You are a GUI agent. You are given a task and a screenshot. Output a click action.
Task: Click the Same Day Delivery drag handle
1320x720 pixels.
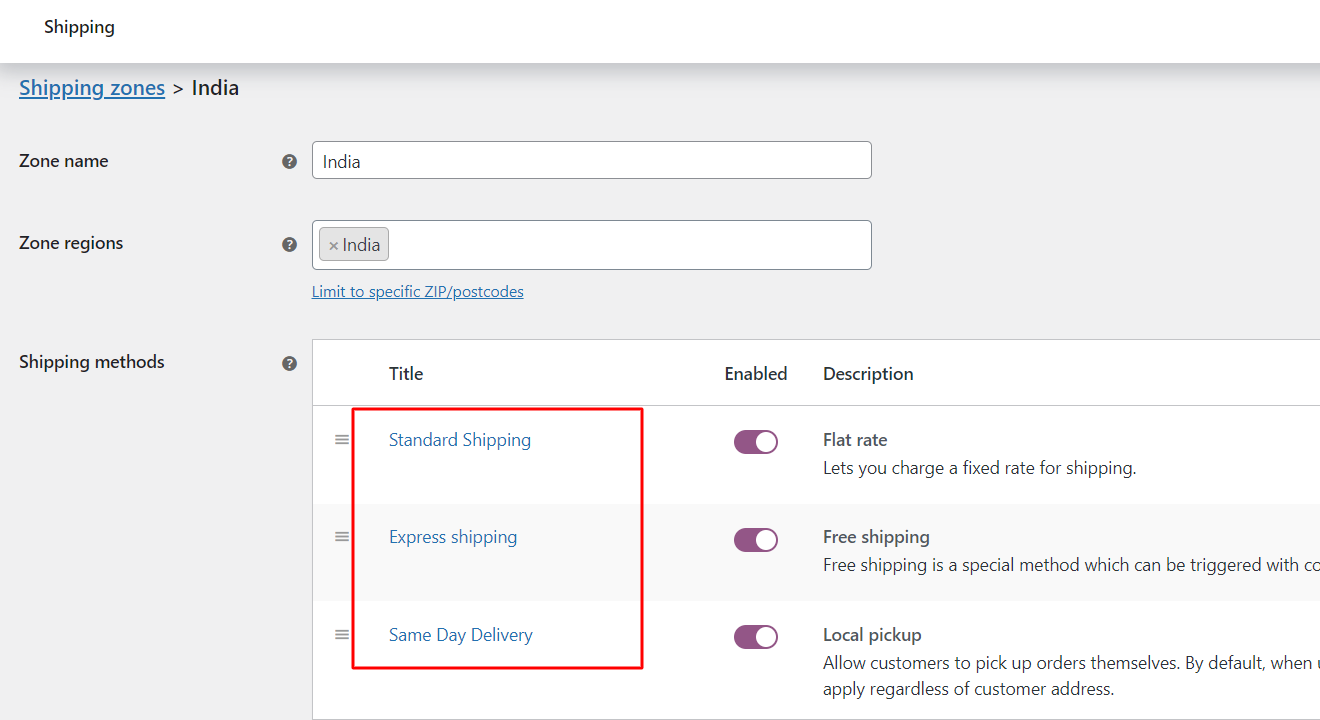(341, 633)
